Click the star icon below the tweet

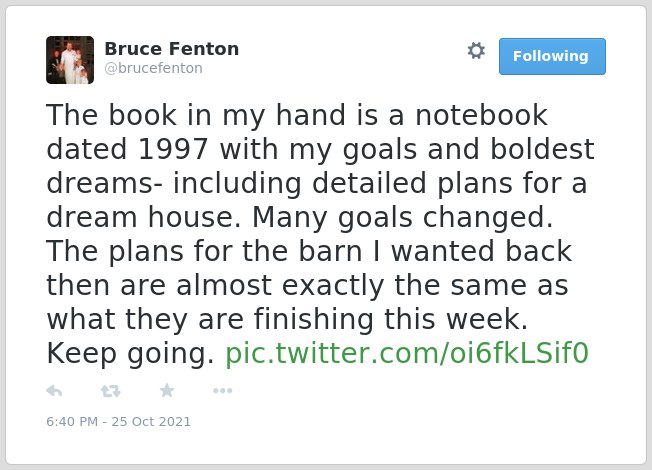pos(167,390)
